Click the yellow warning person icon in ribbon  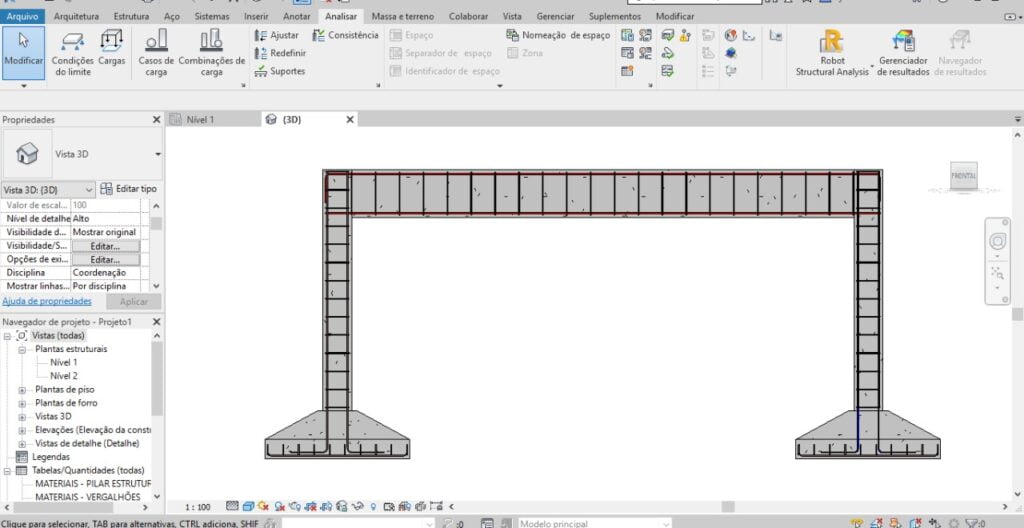tap(684, 35)
